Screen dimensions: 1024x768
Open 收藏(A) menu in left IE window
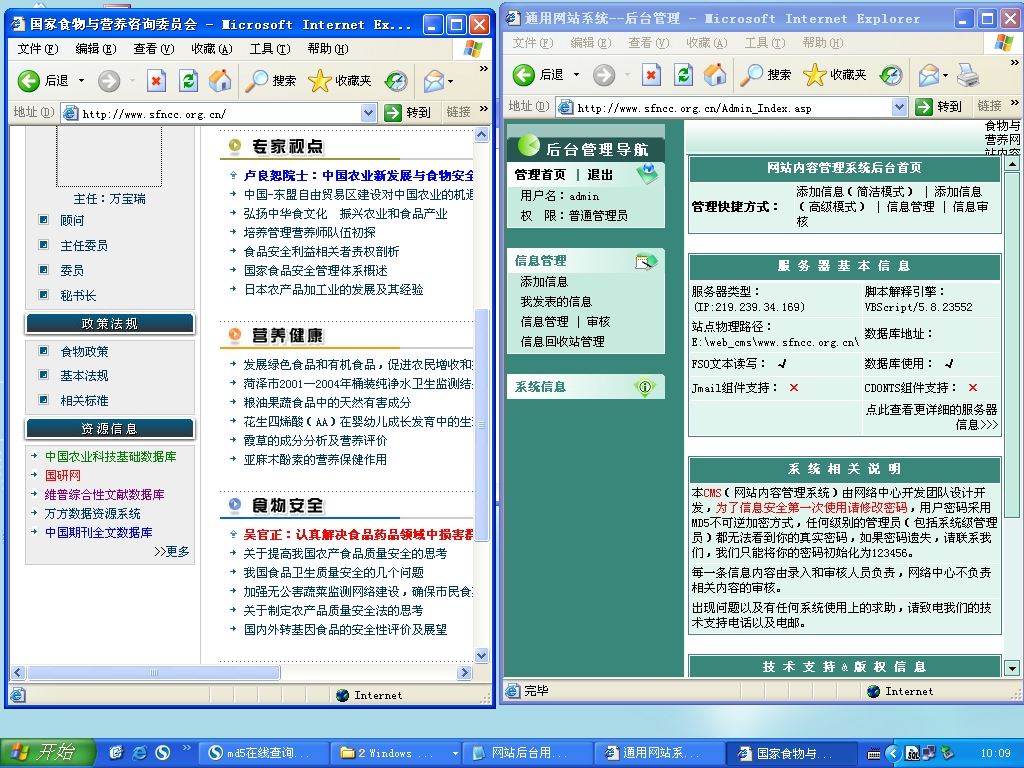pos(212,48)
